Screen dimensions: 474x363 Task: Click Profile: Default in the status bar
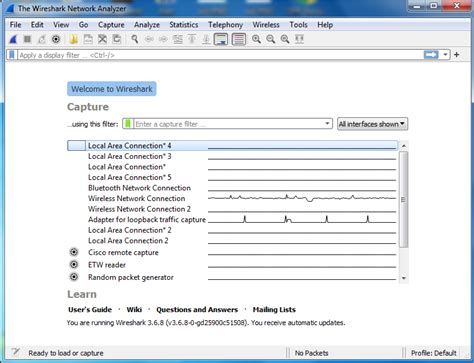433,353
